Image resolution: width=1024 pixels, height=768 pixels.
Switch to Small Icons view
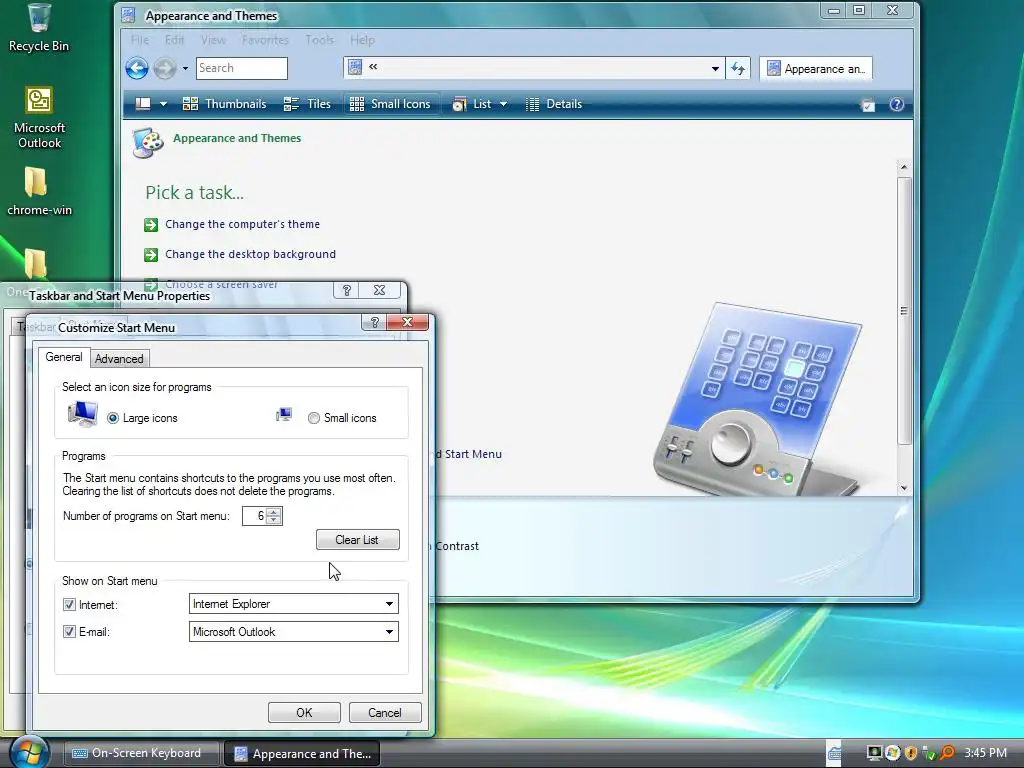[x=390, y=104]
